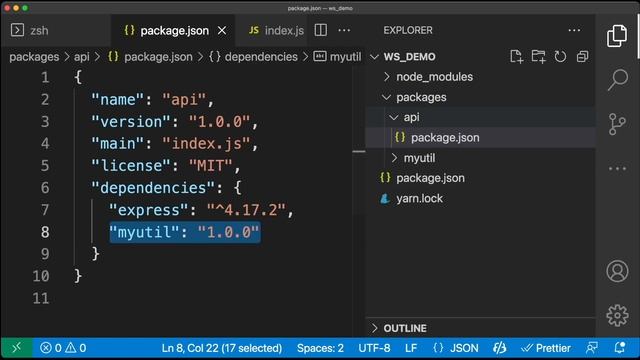The image size is (640, 360).
Task: Click the "express" dependency key
Action: 149,210
